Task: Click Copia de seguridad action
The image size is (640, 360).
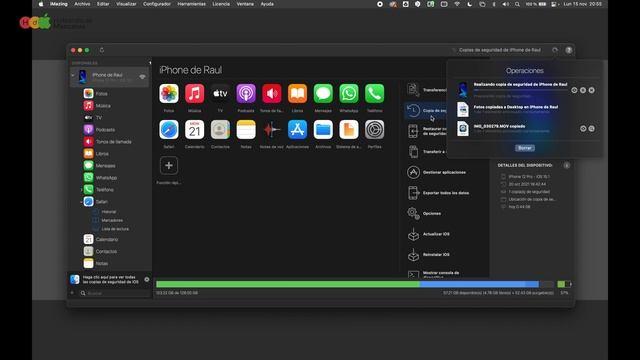Action: [426, 111]
